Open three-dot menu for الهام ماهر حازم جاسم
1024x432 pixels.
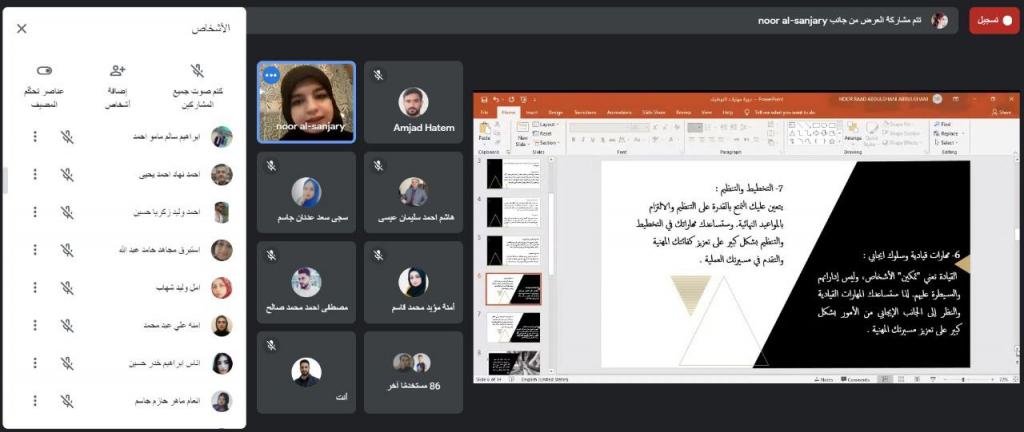coord(35,400)
